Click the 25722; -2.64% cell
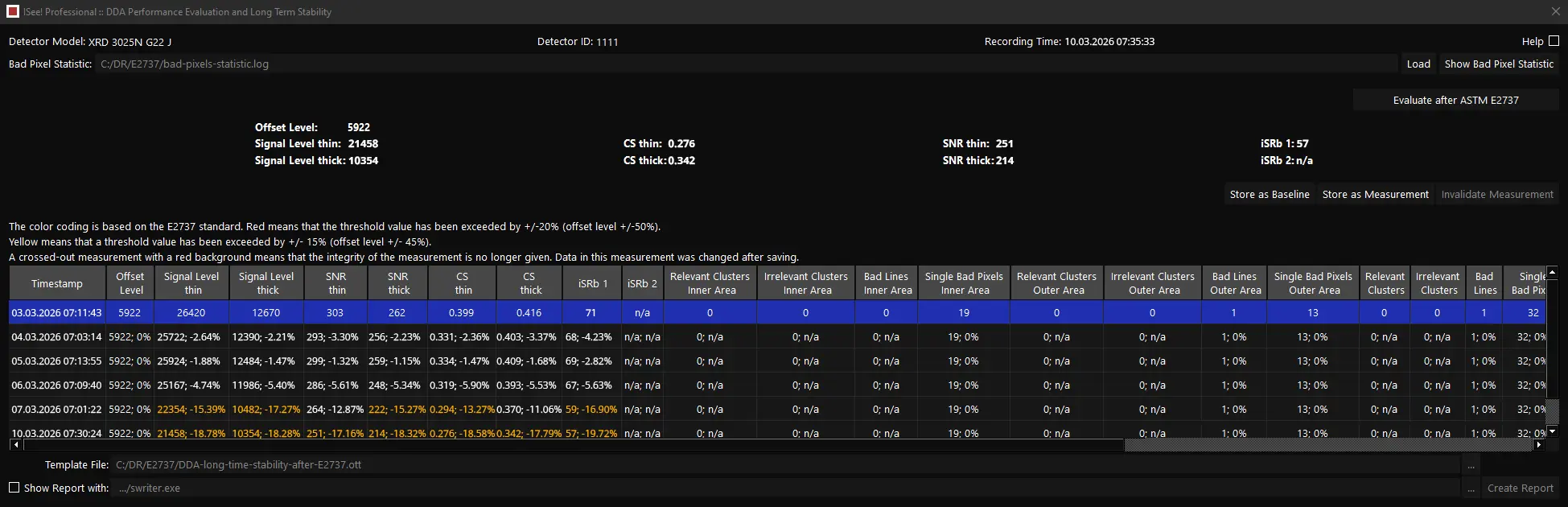The height and width of the screenshot is (507, 1568). 191,336
